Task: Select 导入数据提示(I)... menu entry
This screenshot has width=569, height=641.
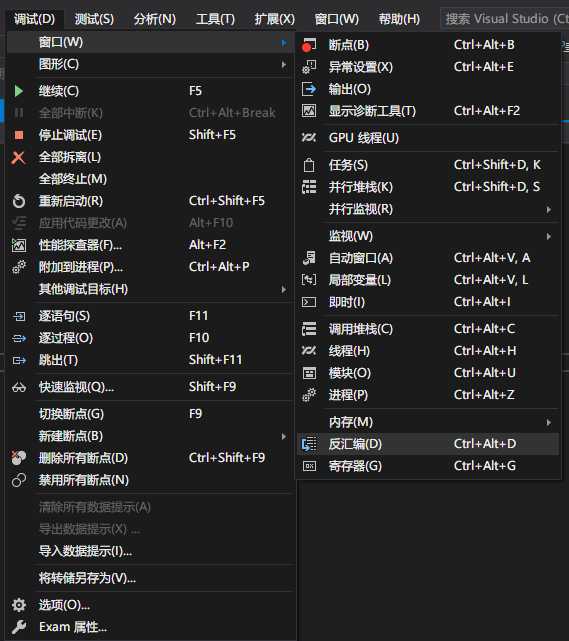Action: (x=150, y=551)
